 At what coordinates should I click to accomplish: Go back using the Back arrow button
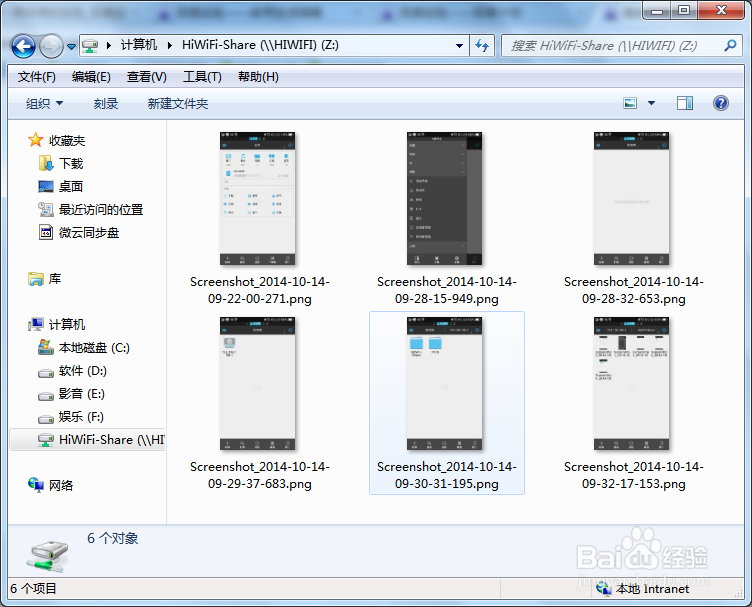tap(23, 47)
